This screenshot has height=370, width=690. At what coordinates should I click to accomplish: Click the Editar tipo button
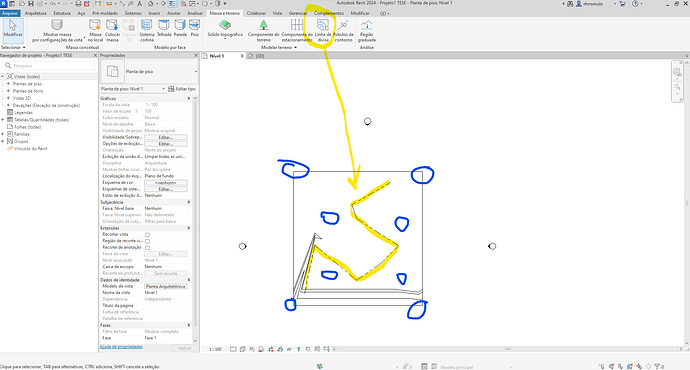pos(182,89)
